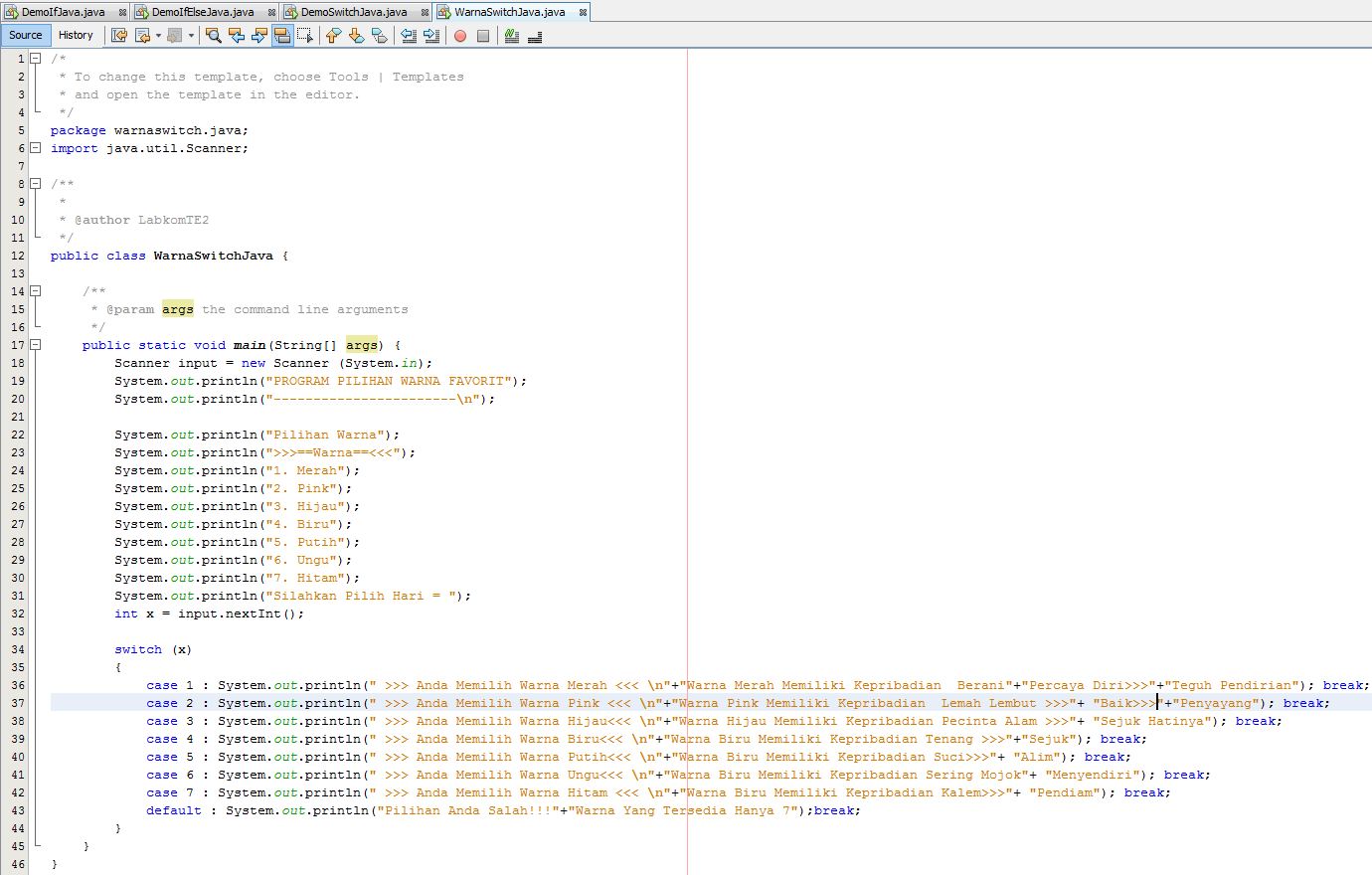Go back in editor navigation history

[x=142, y=36]
